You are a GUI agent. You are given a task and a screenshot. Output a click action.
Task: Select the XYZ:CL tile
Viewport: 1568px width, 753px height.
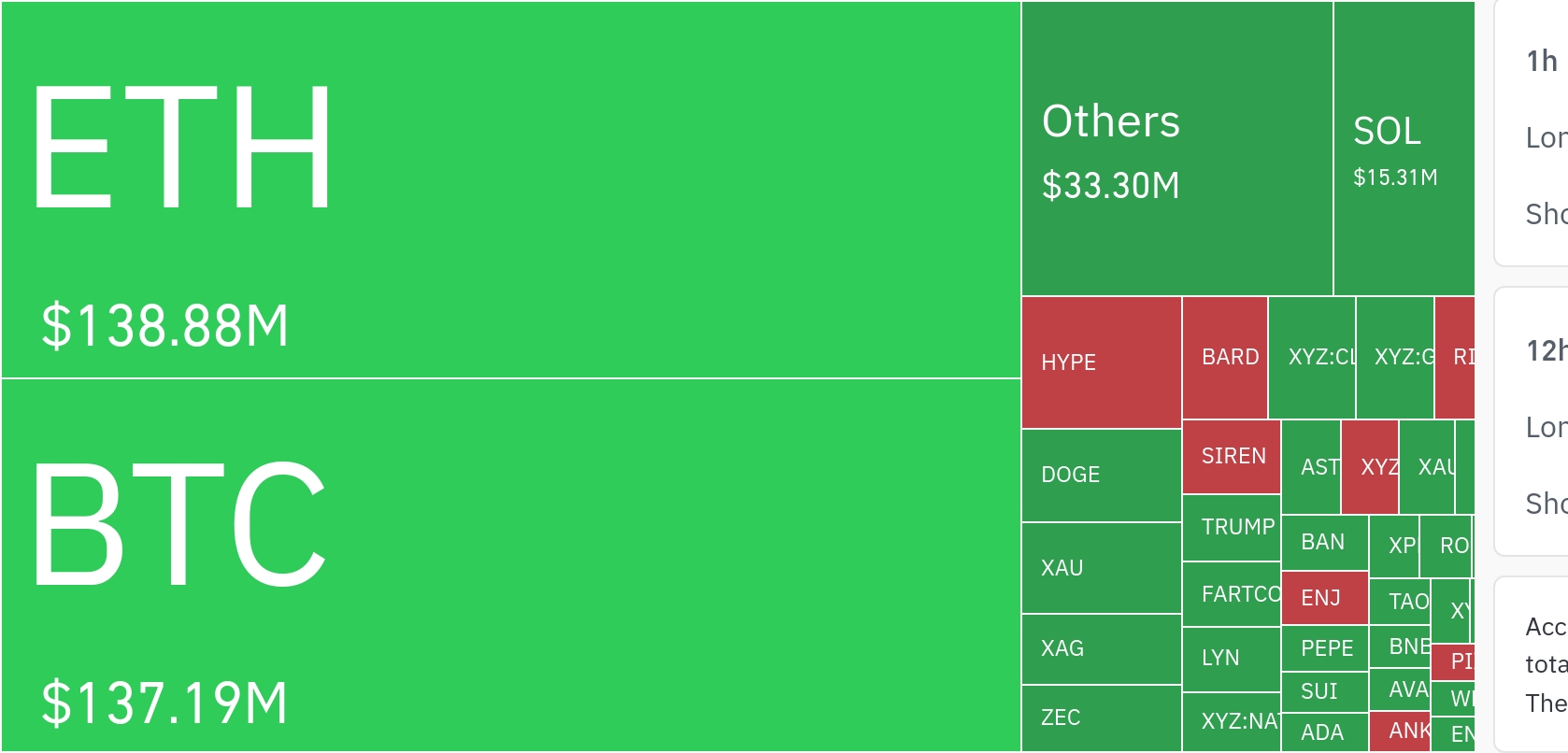coord(1312,358)
